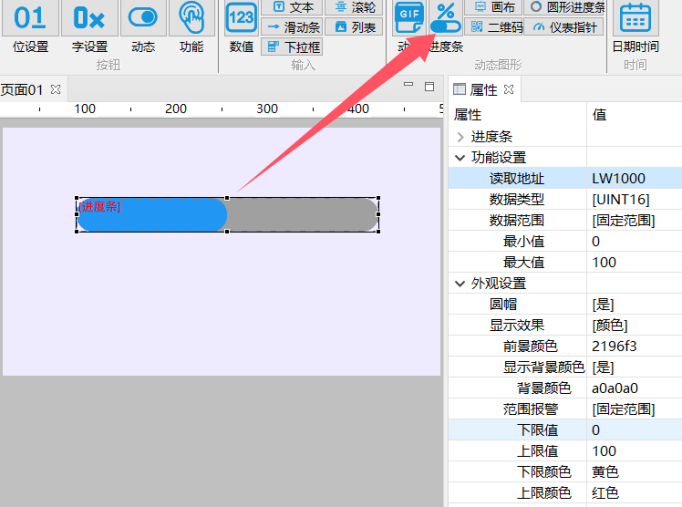Insert a 滚轮 input control
The width and height of the screenshot is (682, 507).
click(x=353, y=7)
